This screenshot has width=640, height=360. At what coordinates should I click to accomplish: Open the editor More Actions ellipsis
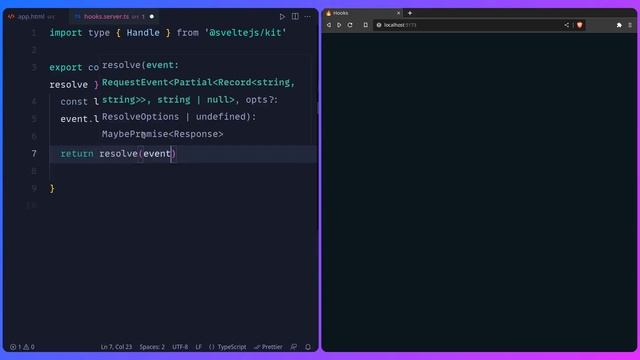point(307,17)
